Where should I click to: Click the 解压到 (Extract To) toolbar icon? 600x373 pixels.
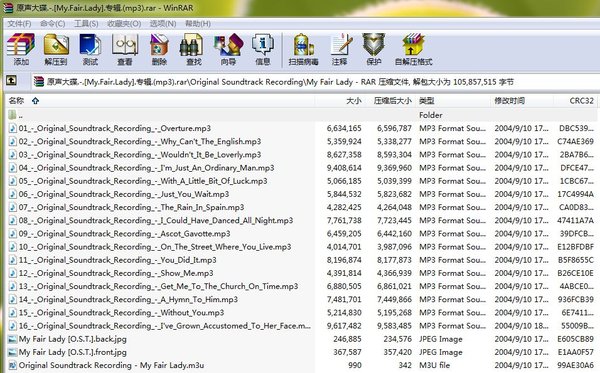point(56,44)
